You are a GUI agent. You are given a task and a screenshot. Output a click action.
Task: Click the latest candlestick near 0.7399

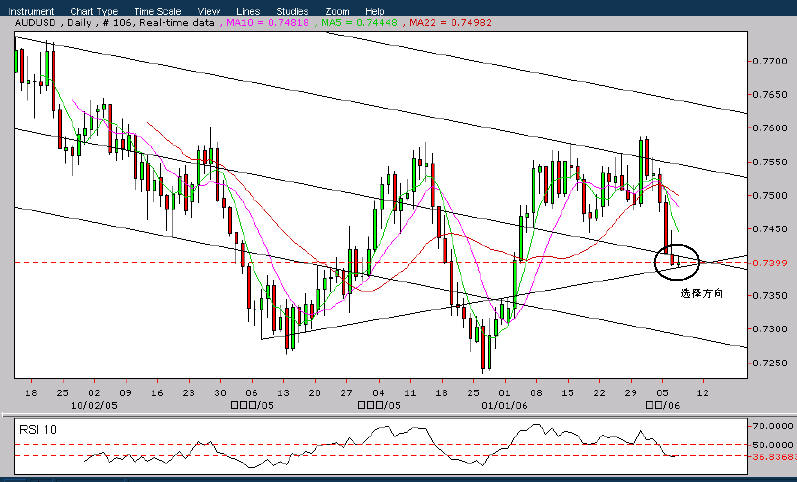679,262
